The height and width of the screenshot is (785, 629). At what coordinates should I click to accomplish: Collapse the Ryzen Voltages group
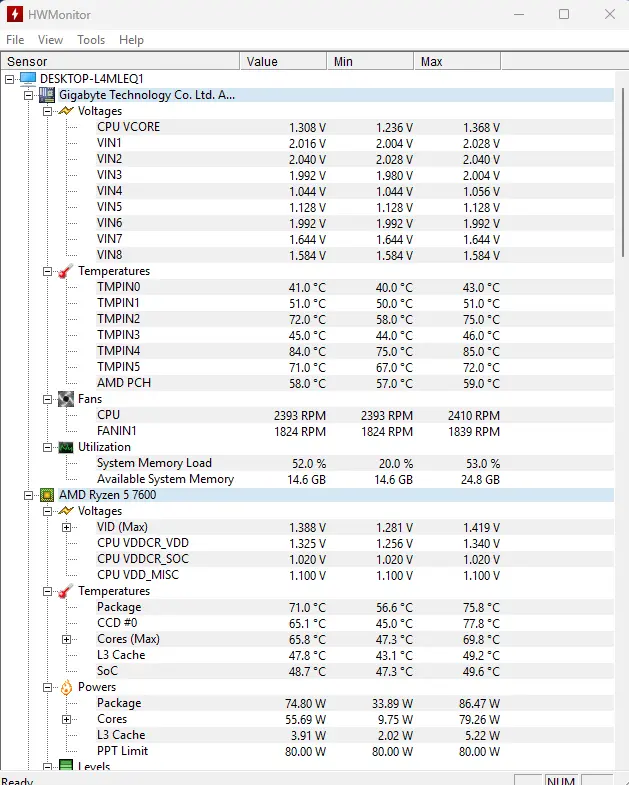tap(48, 511)
